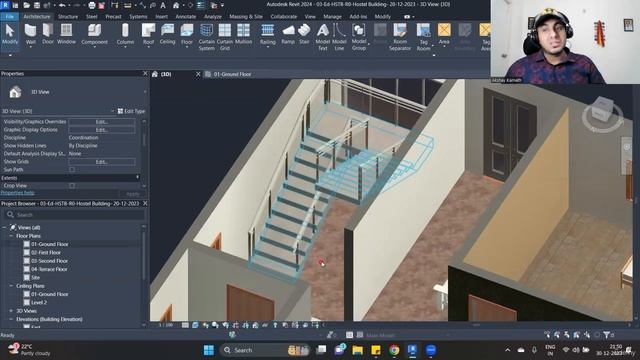Viewport: 640px width, 360px height.
Task: Click the Print icon in quick access toolbar
Action: tap(92, 5)
